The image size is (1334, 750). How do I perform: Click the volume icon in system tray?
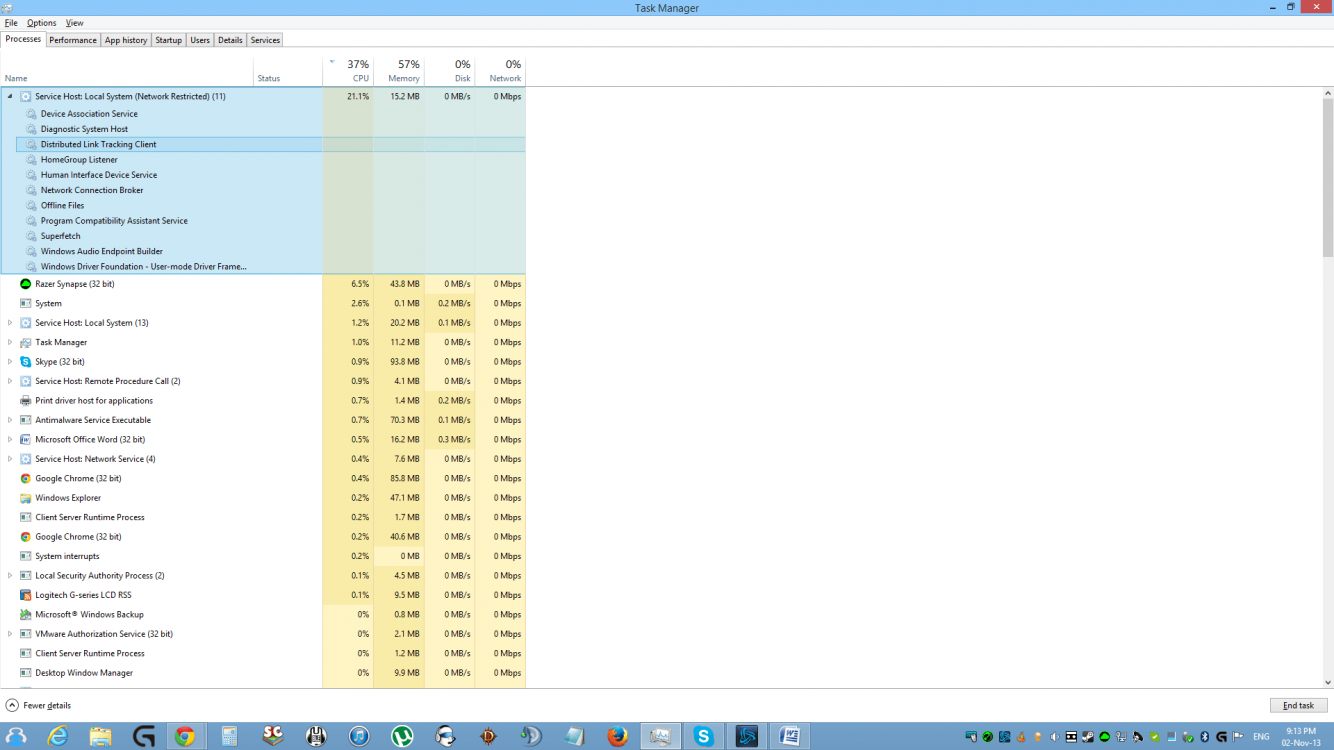1054,737
